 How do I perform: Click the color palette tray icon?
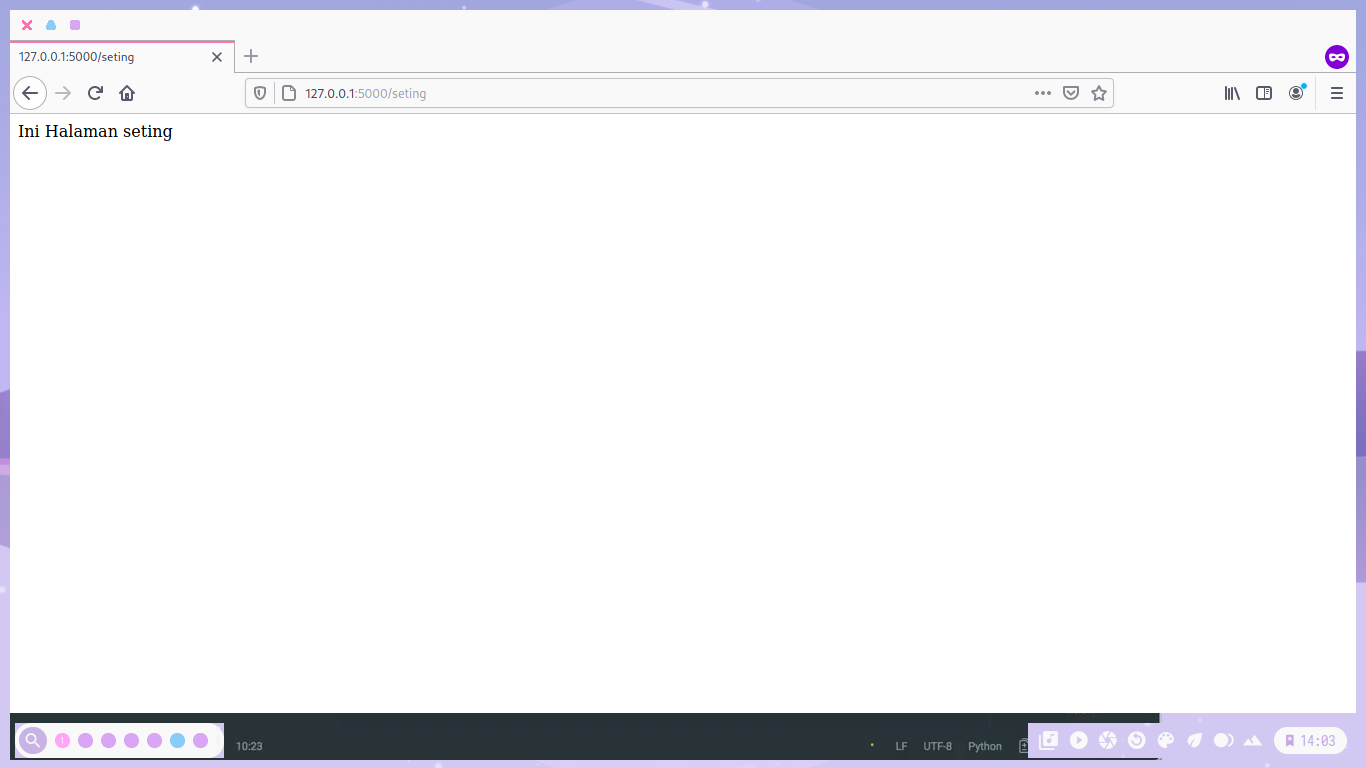1166,740
